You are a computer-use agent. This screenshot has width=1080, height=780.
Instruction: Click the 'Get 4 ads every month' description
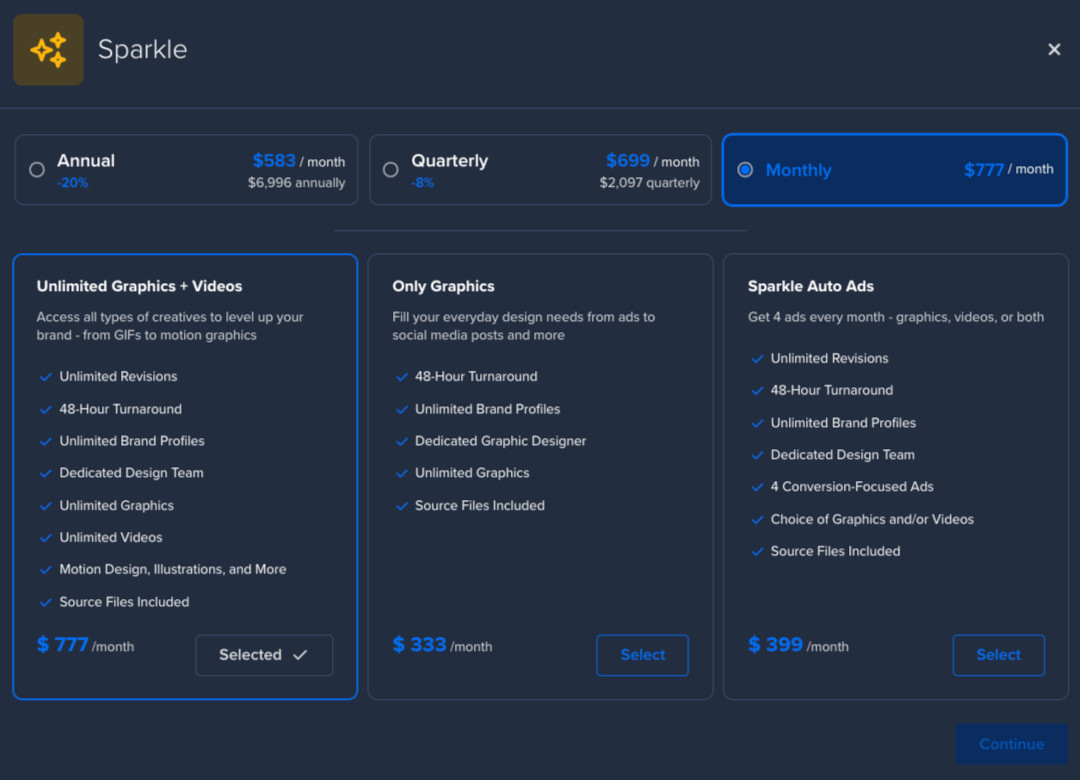[896, 317]
